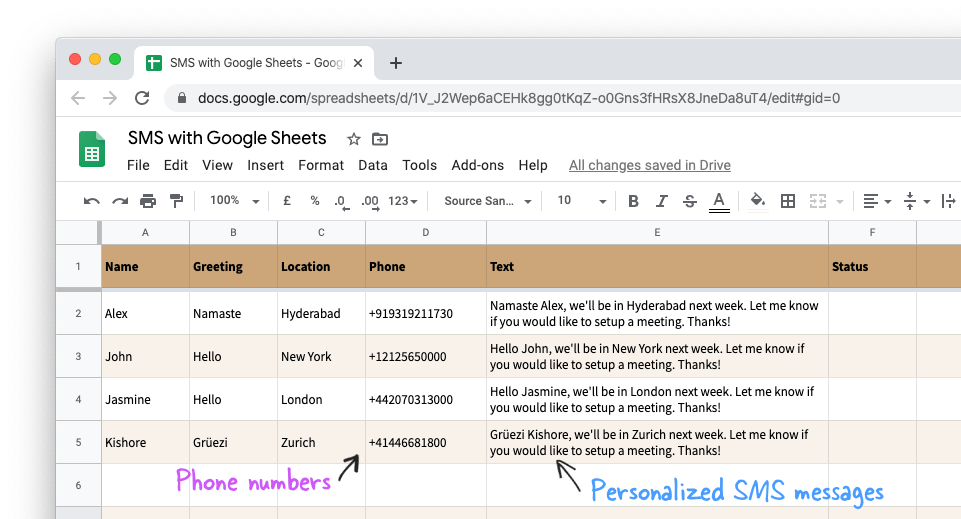Open the Data menu

point(373,165)
